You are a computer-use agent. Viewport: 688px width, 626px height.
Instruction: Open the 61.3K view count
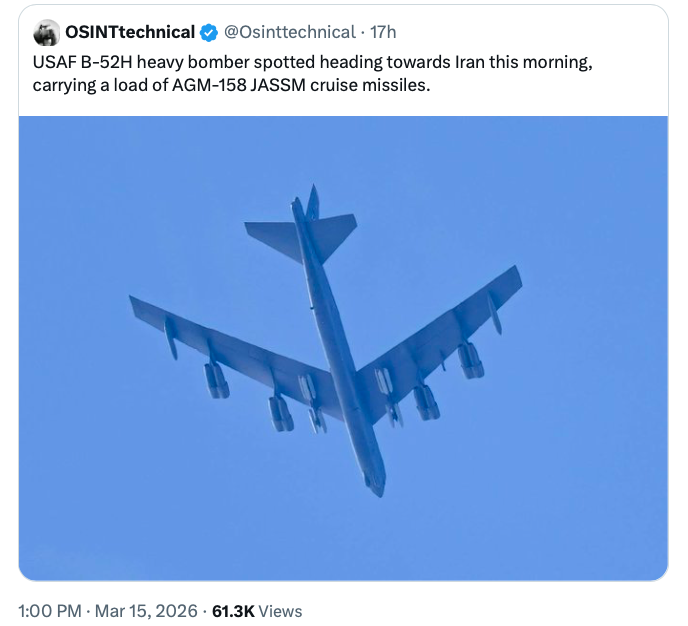233,611
